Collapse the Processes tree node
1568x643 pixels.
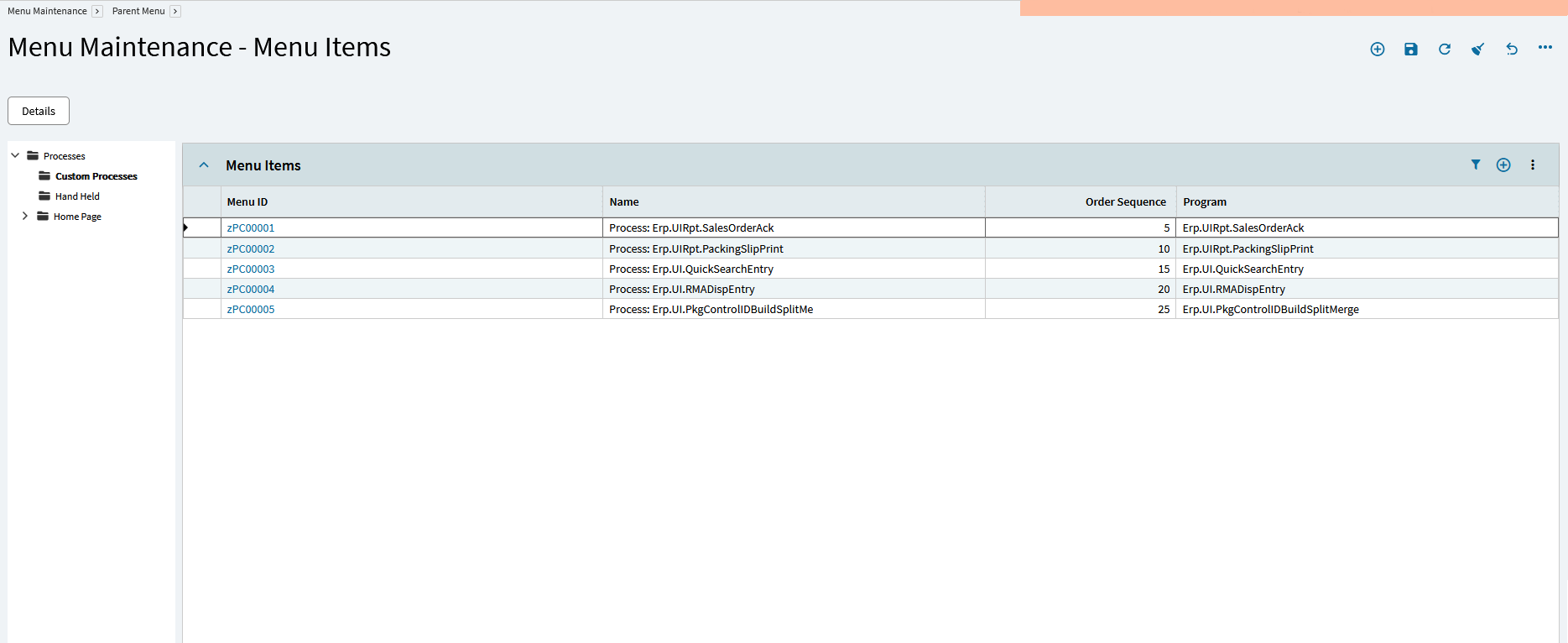pyautogui.click(x=15, y=155)
